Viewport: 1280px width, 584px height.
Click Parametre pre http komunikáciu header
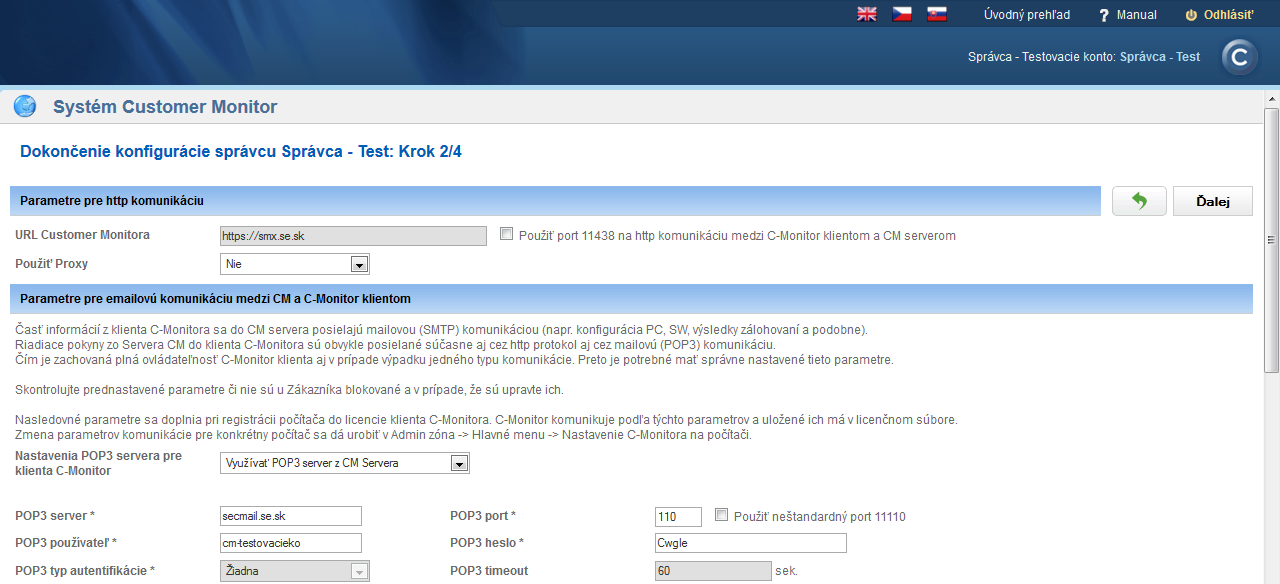tap(555, 201)
